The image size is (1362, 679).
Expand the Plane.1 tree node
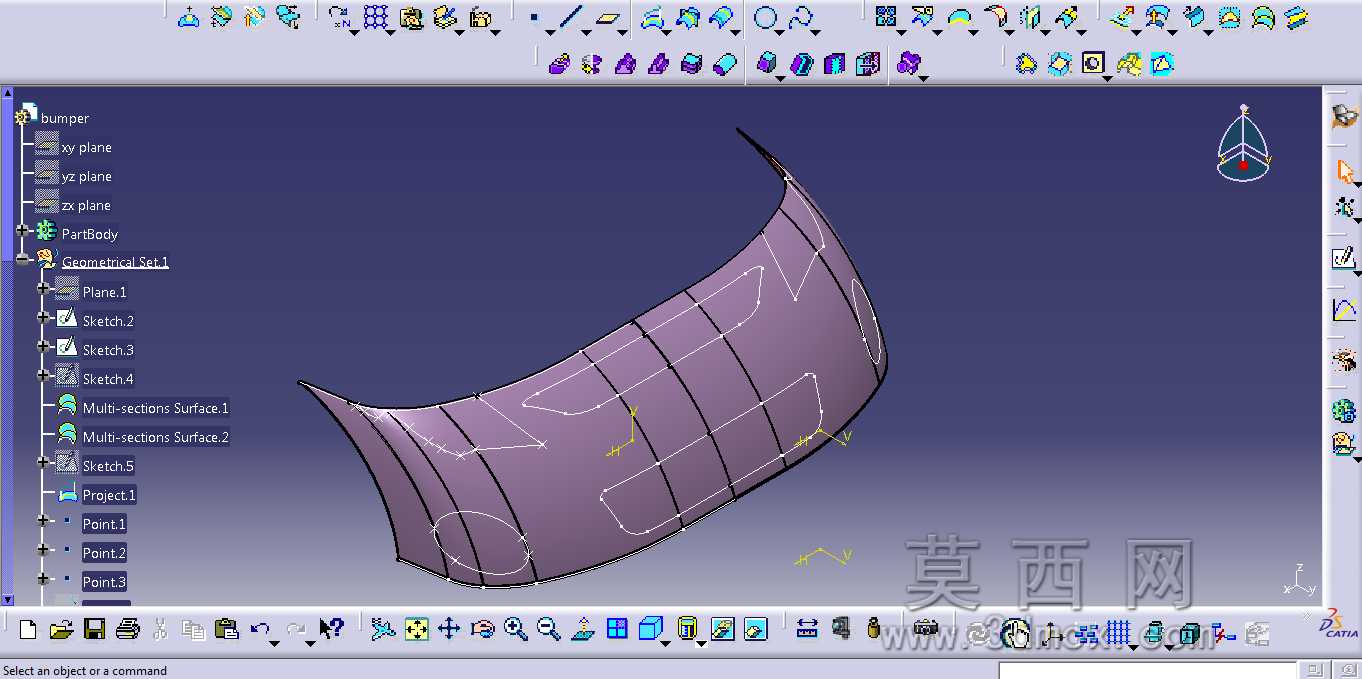[43, 290]
